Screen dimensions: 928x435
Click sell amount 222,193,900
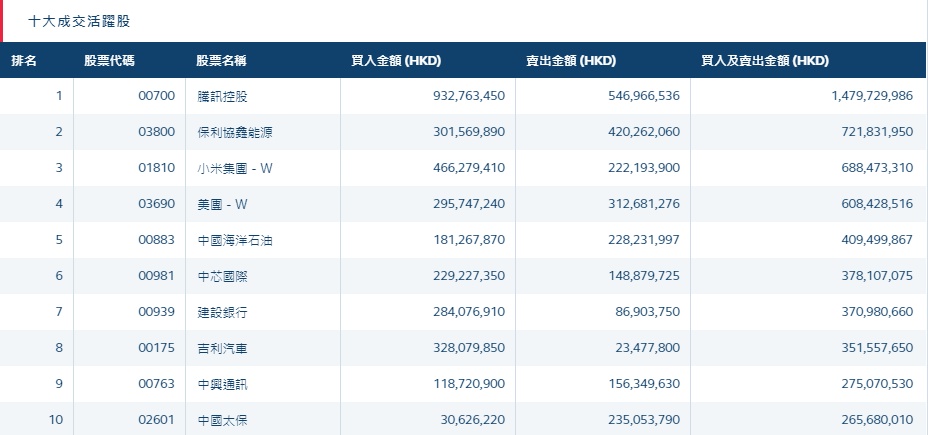[x=644, y=168]
